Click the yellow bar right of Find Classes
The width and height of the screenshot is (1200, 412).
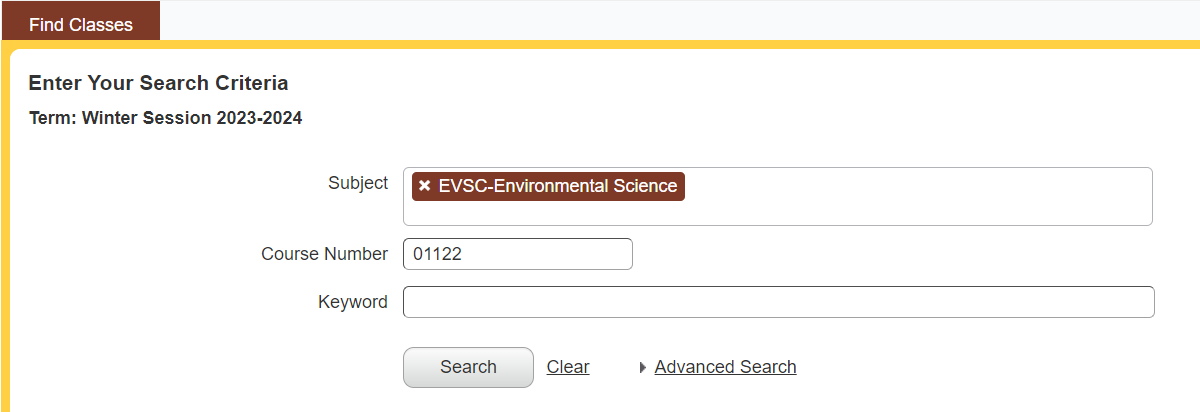click(x=680, y=44)
